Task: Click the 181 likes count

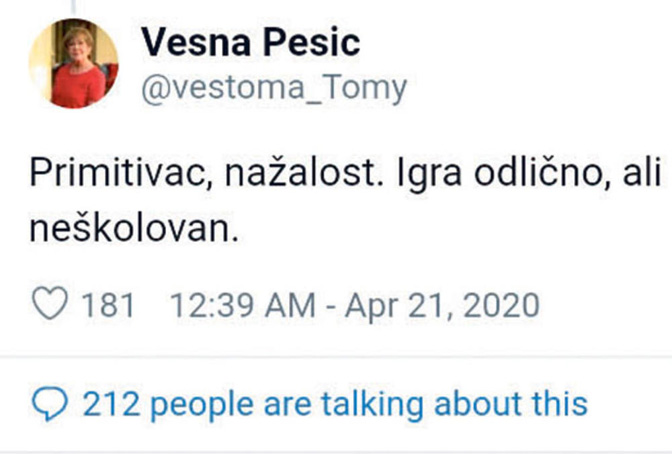Action: tap(106, 304)
